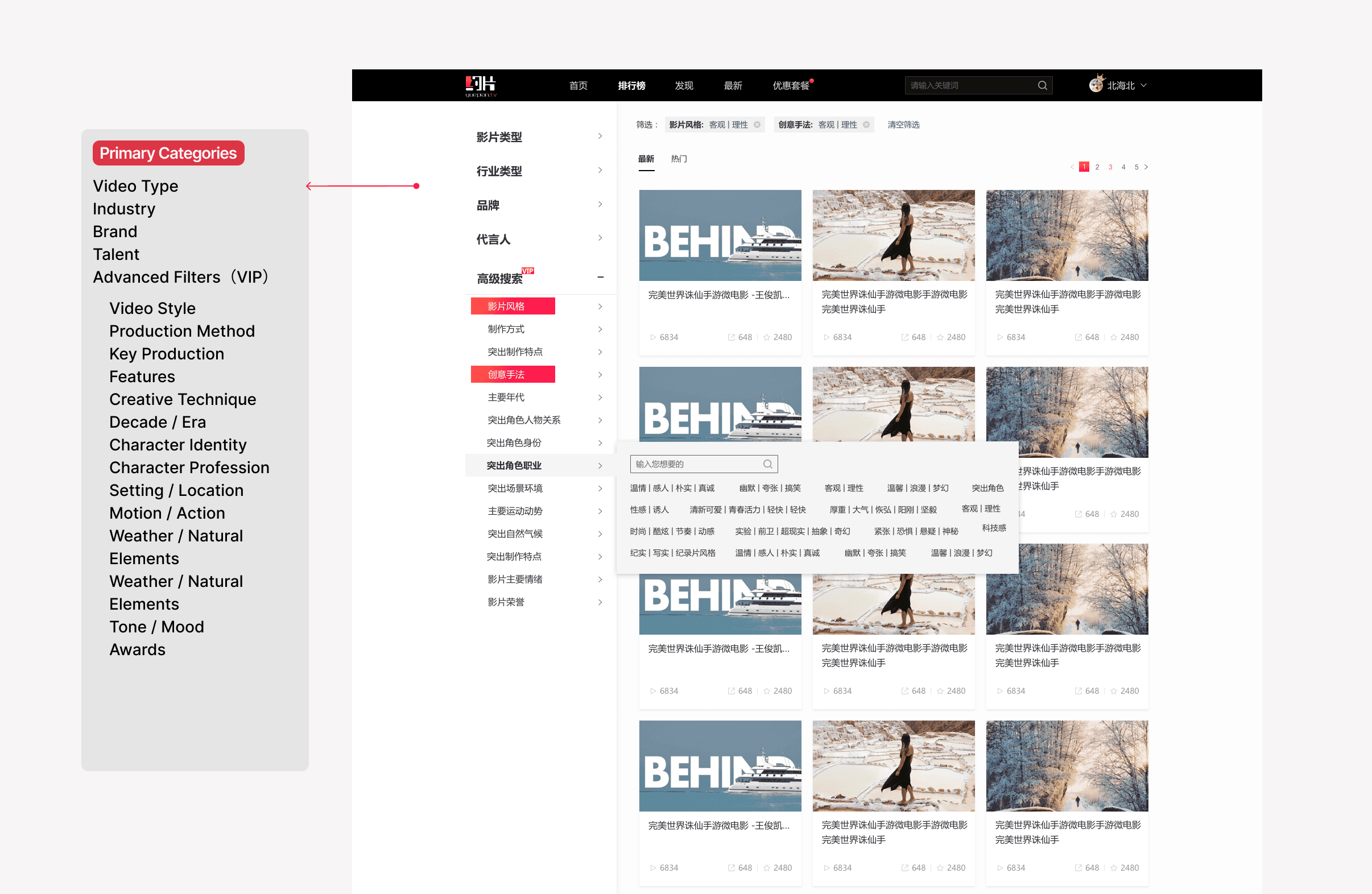The image size is (1372, 894).
Task: Select 突出场景环境 filter item
Action: pyautogui.click(x=515, y=488)
